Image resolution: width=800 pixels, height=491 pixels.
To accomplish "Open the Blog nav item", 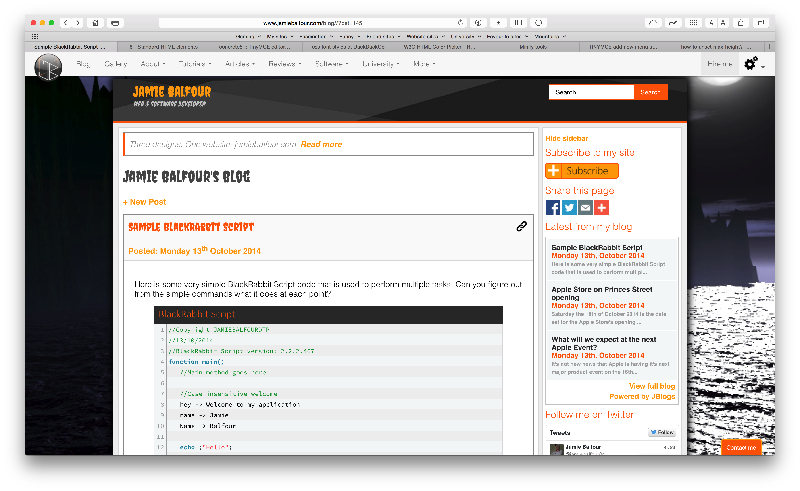I will click(x=83, y=64).
